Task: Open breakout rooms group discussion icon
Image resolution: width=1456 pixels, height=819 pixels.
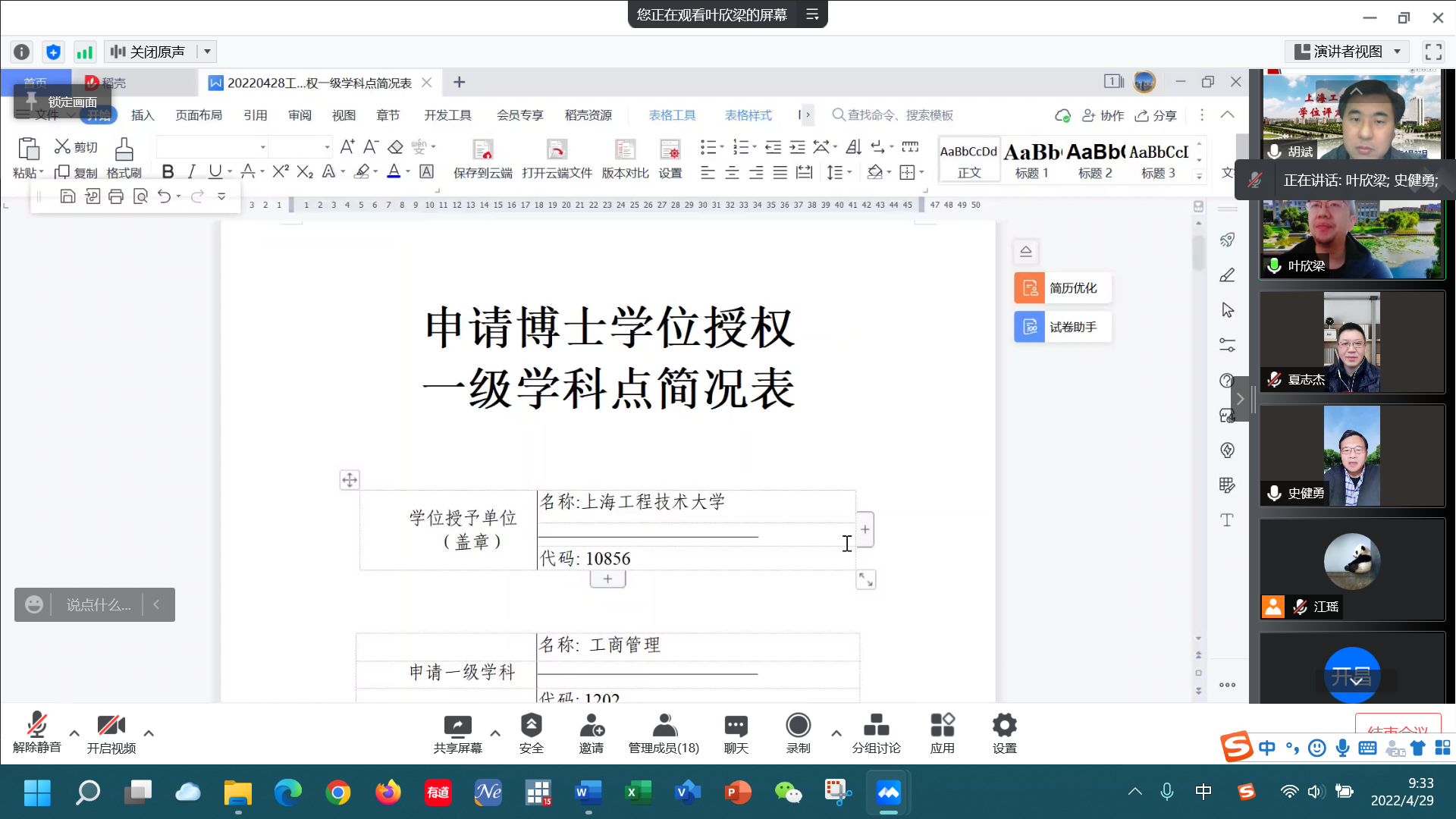Action: 876,726
